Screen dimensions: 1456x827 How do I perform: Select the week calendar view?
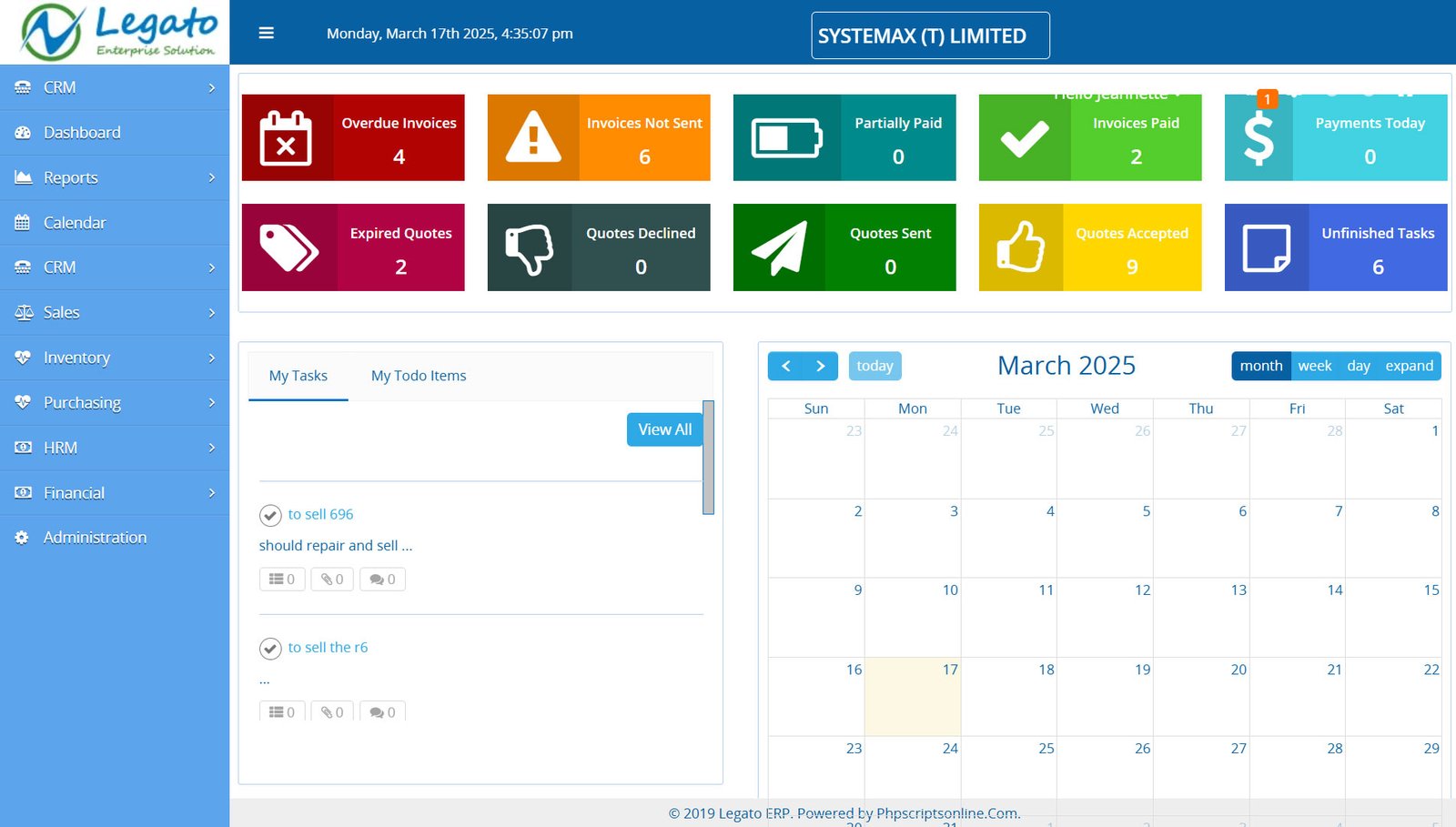pyautogui.click(x=1315, y=366)
